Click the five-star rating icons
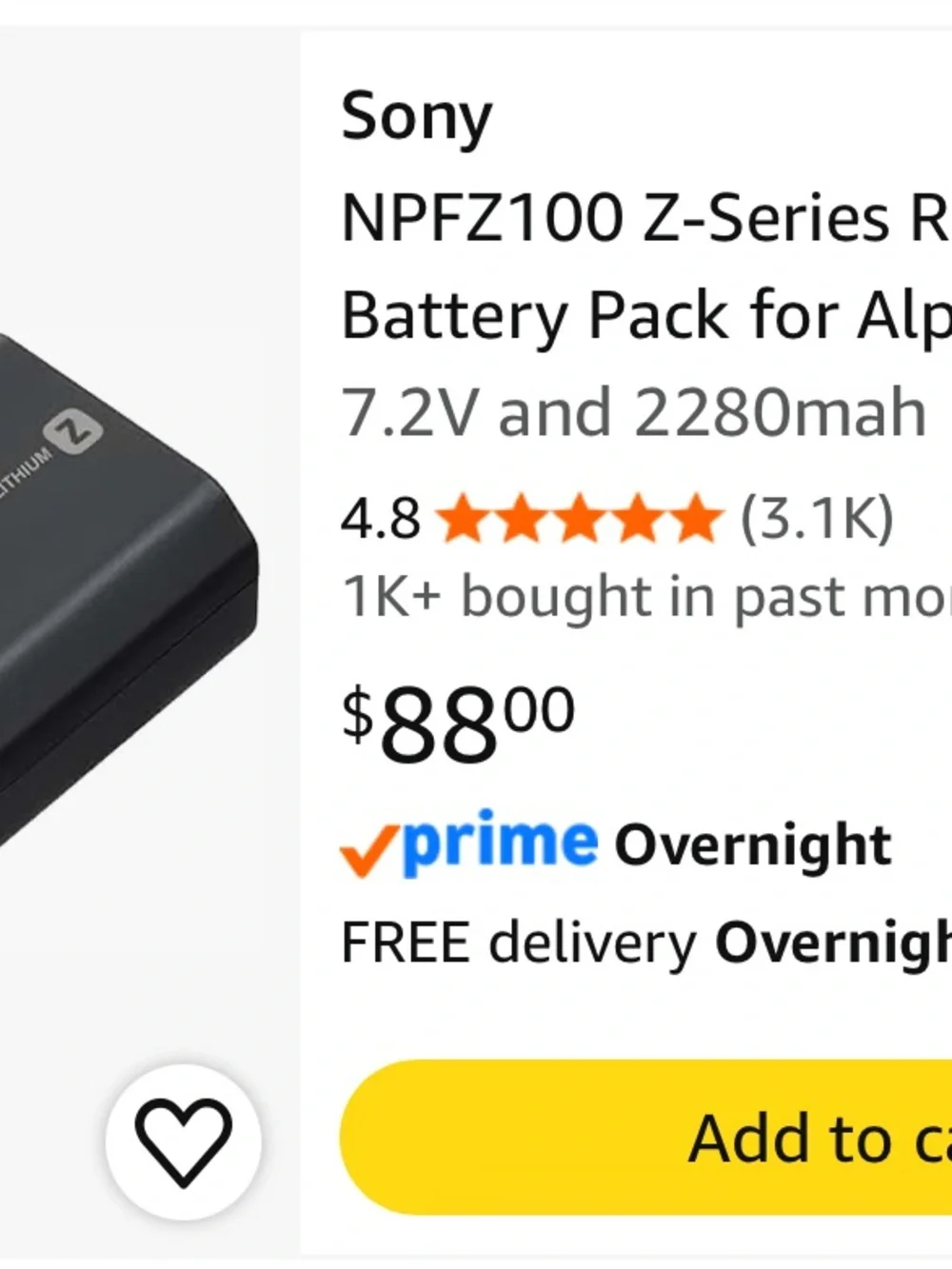This screenshot has width=952, height=1269. [580, 519]
